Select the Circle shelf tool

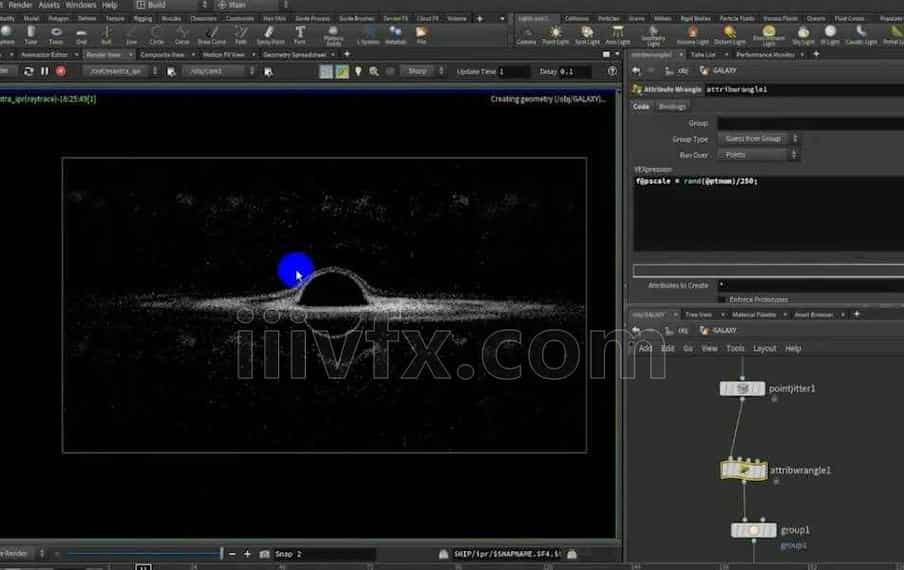pyautogui.click(x=156, y=35)
